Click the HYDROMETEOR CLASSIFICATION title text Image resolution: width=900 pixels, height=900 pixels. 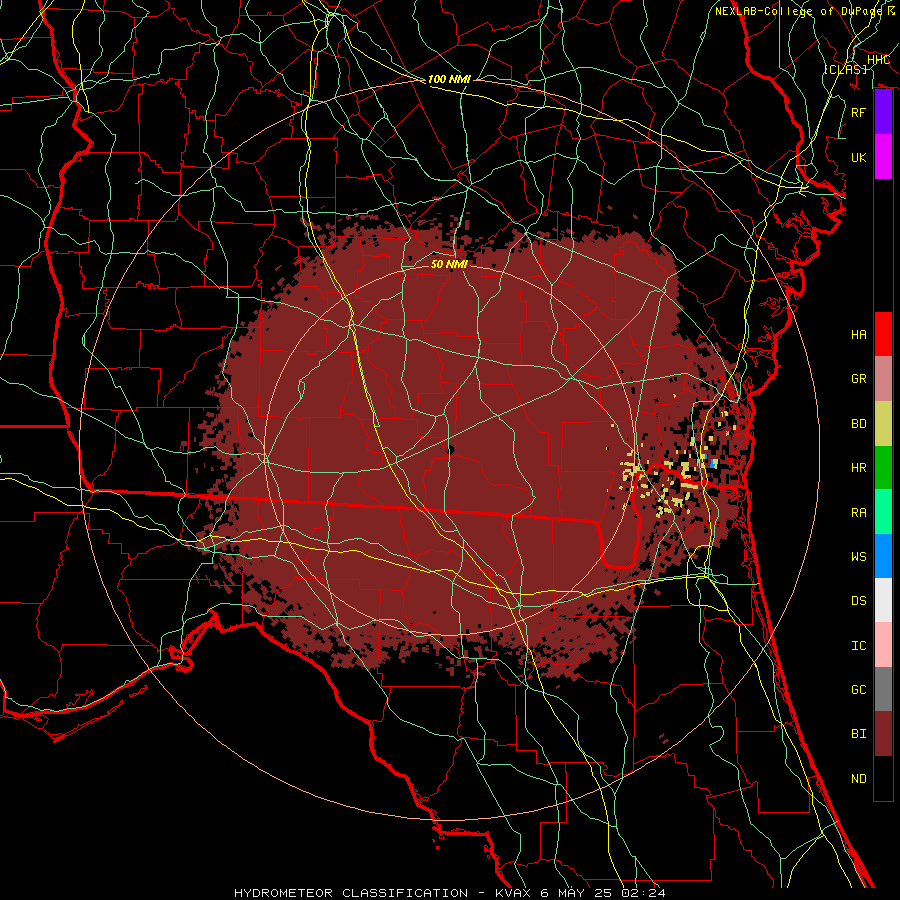pyautogui.click(x=351, y=893)
